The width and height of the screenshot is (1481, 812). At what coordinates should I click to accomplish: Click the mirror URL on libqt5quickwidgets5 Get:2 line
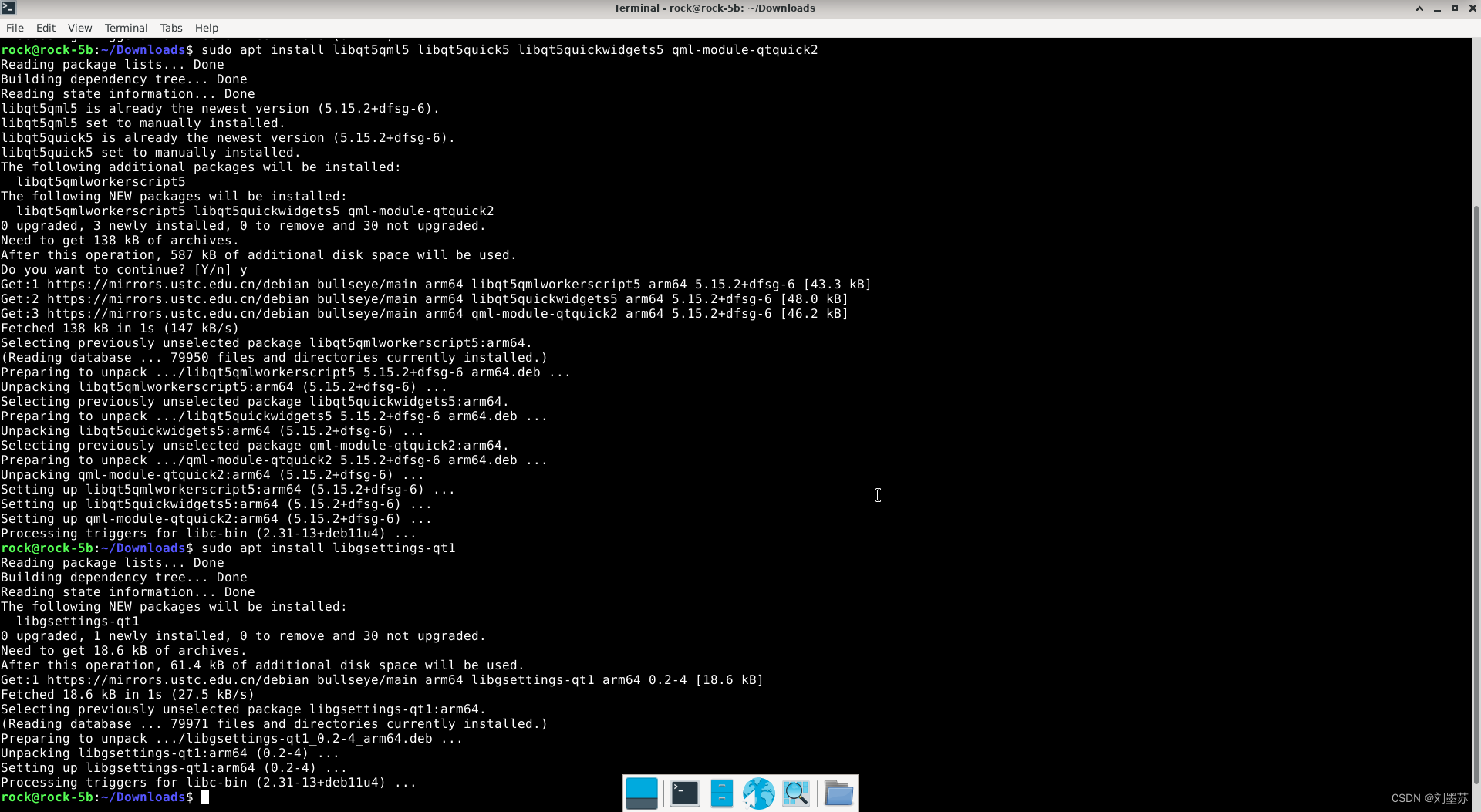coord(177,299)
